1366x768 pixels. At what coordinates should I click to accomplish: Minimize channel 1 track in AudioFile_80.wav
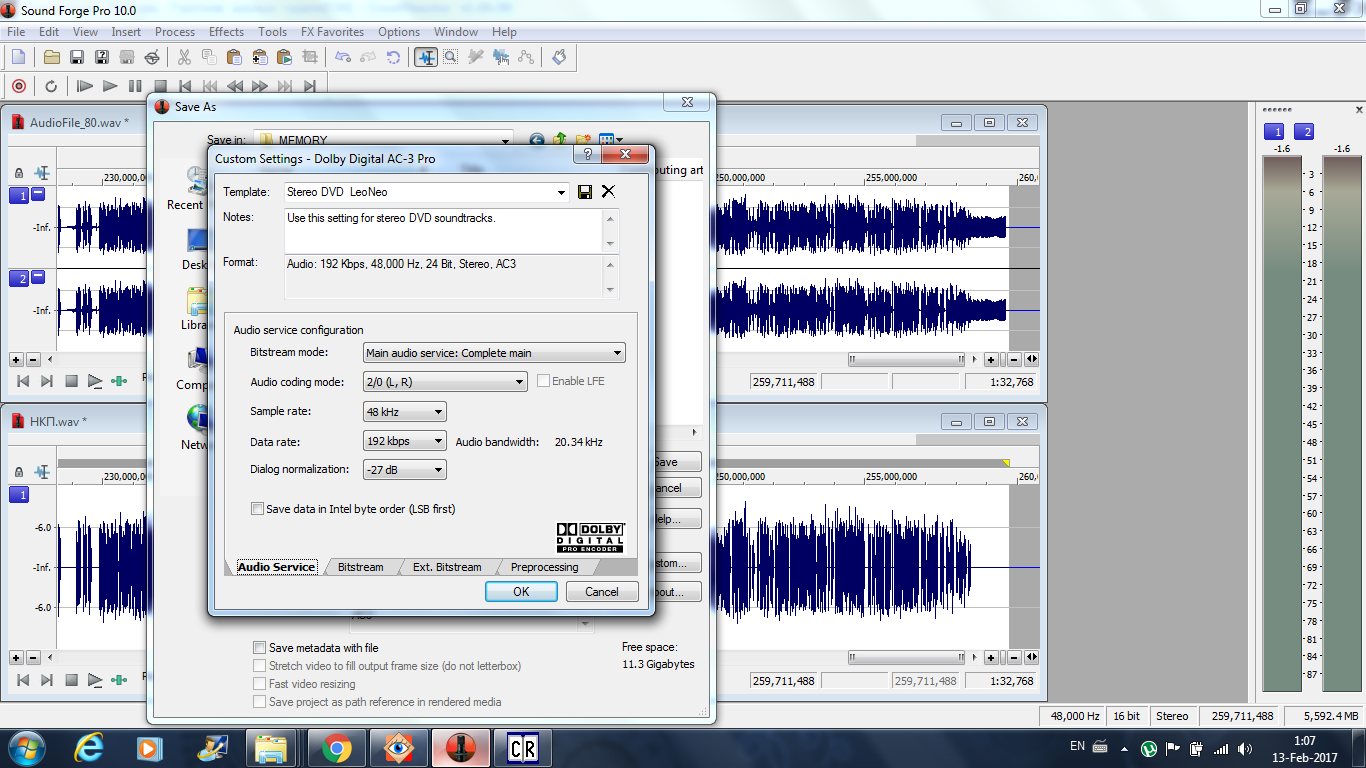[x=38, y=194]
